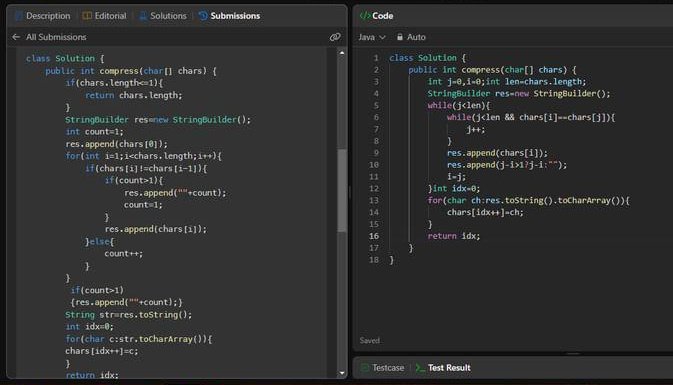Click 'j++;' on editor line 7
The width and height of the screenshot is (673, 385).
point(476,130)
